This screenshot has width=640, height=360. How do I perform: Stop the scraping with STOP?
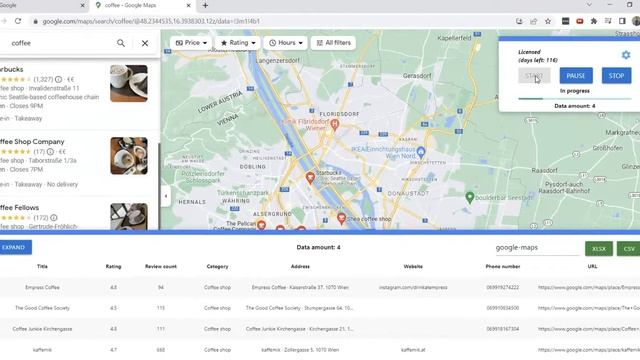coord(616,76)
